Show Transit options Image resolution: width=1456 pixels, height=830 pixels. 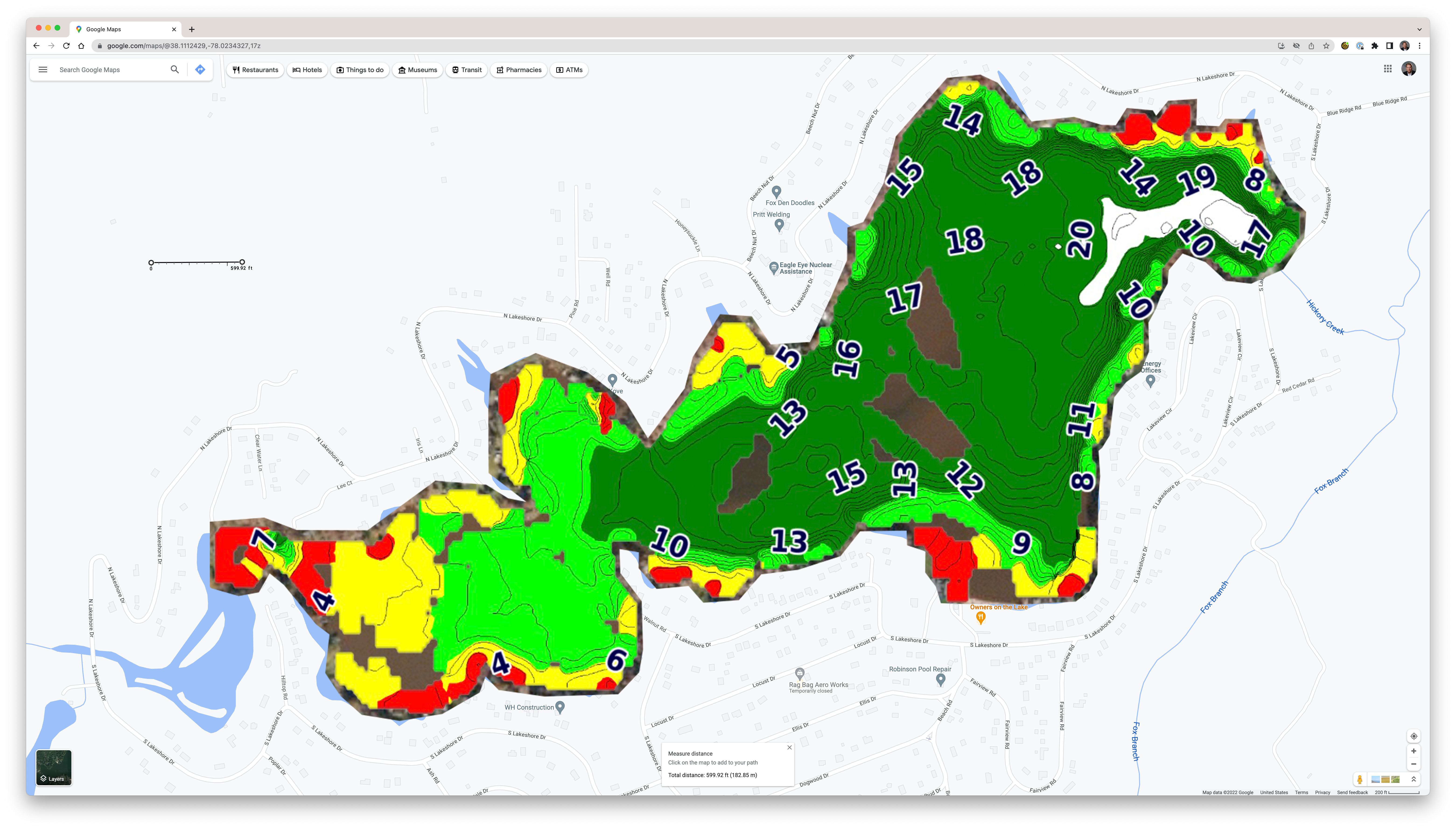tap(466, 70)
